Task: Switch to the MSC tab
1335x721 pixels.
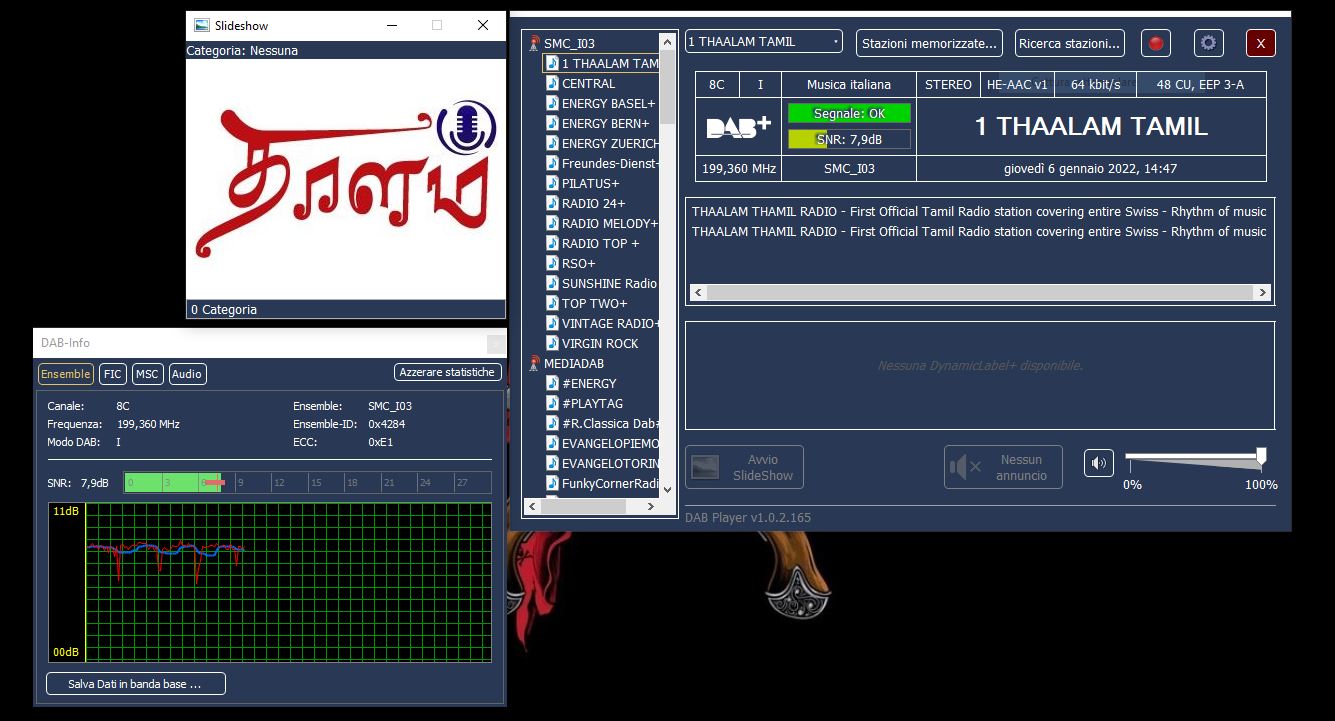Action: point(147,373)
